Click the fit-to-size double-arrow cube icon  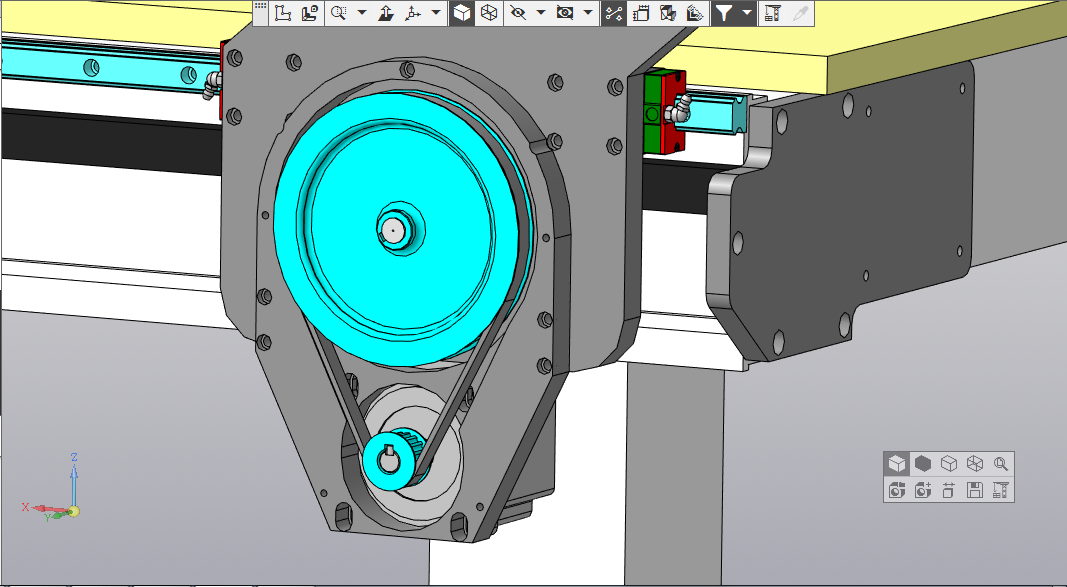[x=949, y=490]
